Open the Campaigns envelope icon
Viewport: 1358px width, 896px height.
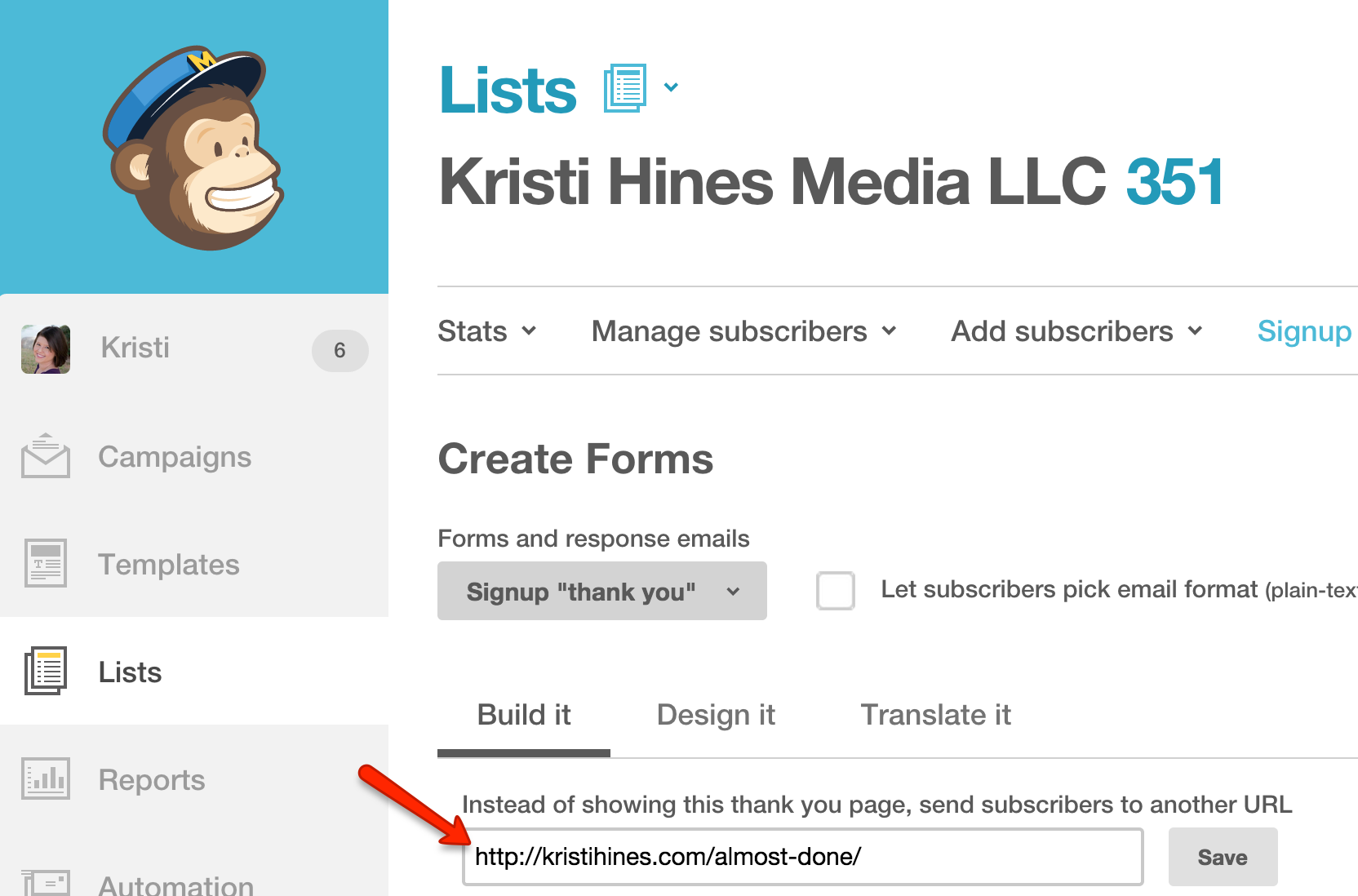pos(46,456)
